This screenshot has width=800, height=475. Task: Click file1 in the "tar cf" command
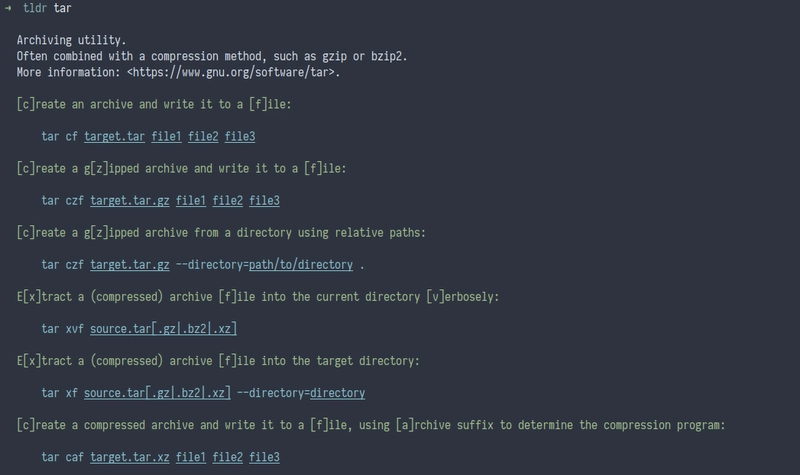pos(166,136)
